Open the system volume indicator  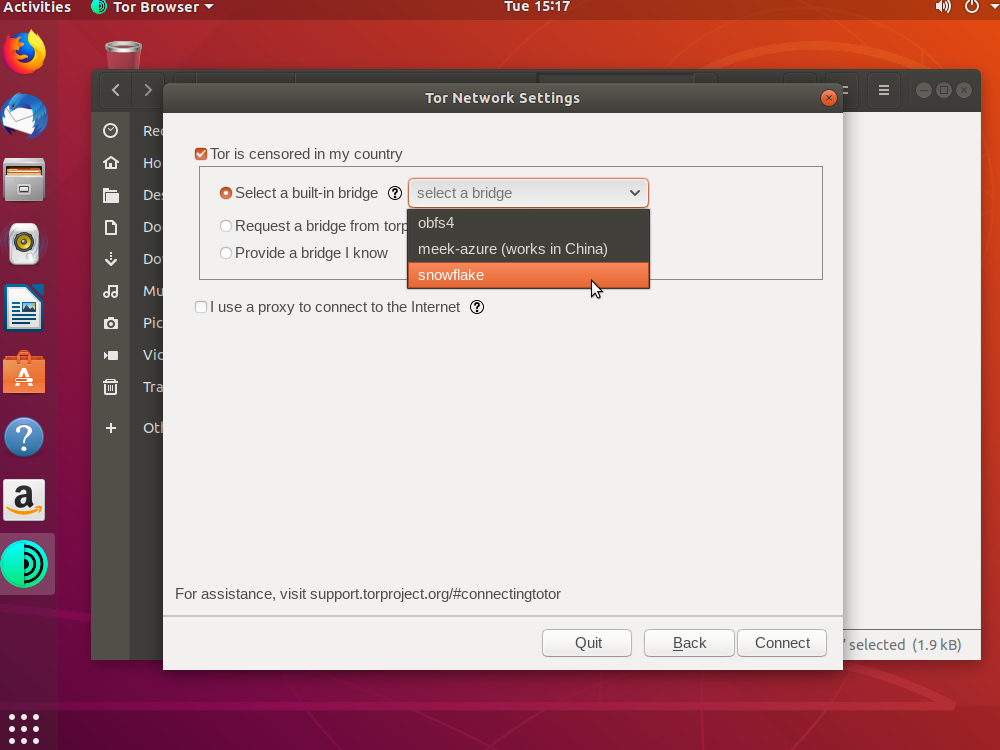[x=943, y=7]
